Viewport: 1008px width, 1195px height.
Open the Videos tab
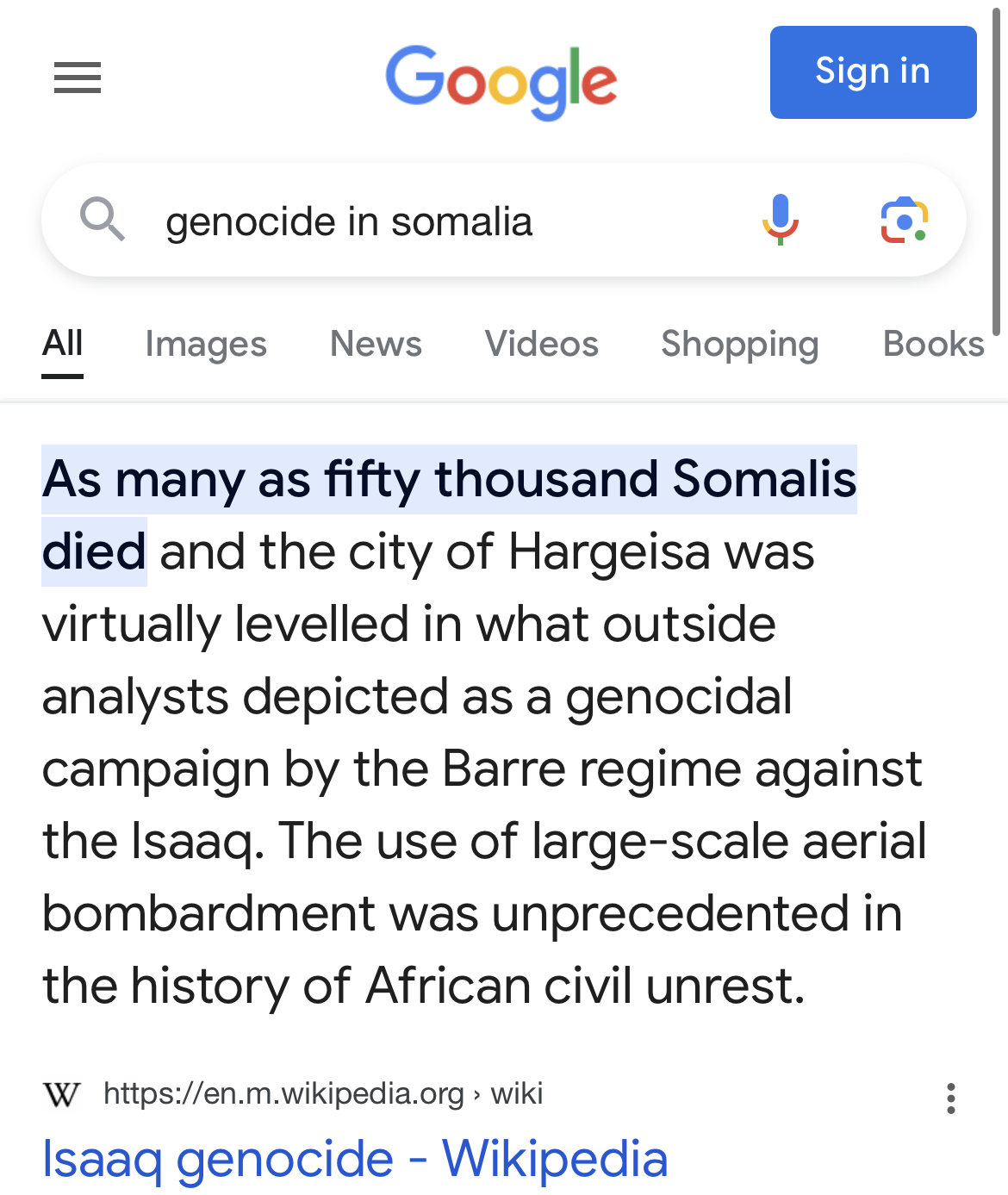point(541,344)
